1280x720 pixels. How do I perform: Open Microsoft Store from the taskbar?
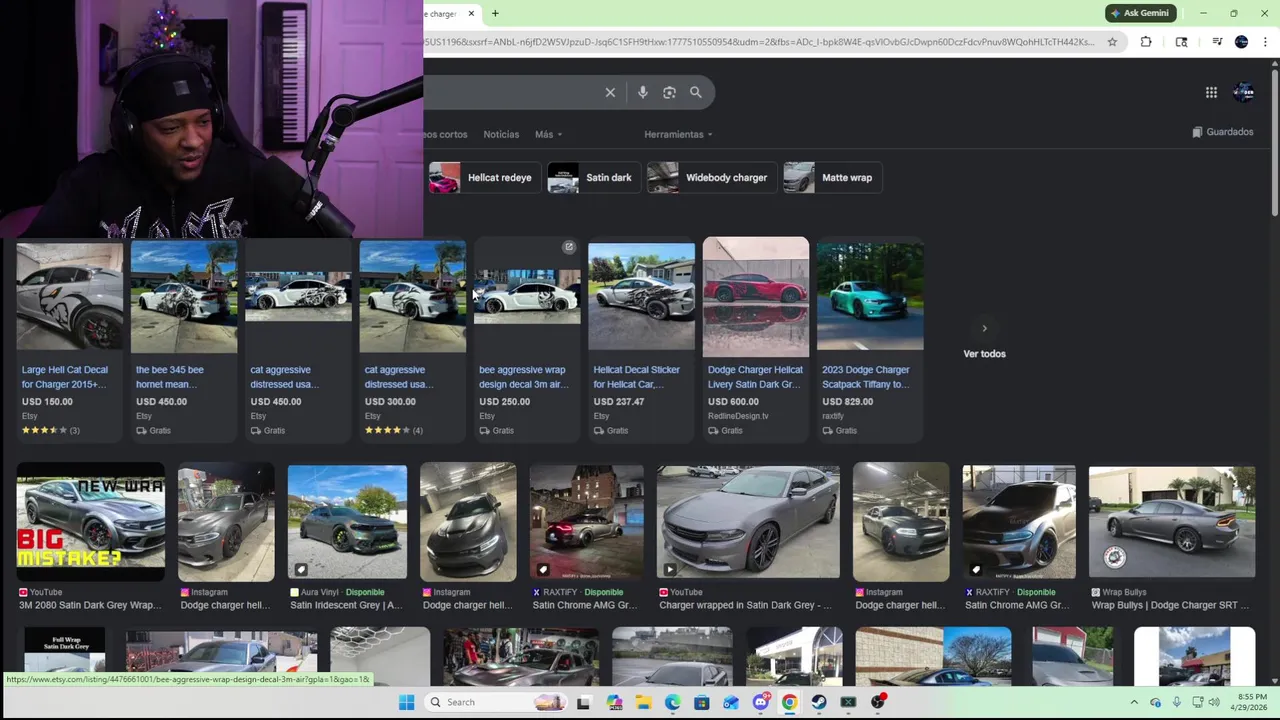click(702, 702)
